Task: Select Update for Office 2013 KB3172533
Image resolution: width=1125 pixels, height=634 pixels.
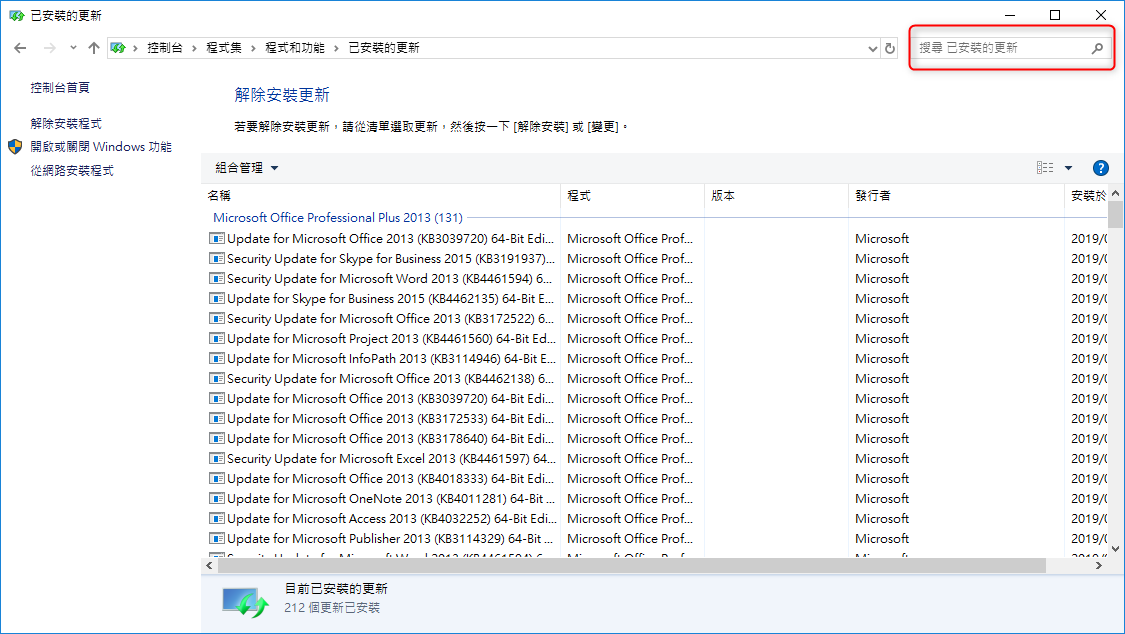Action: tap(390, 419)
